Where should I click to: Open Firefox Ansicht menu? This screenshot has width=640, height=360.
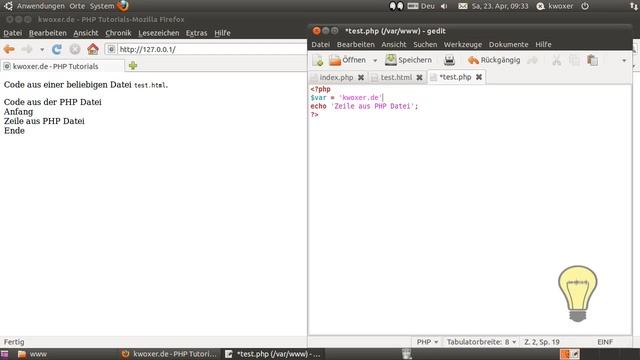(86, 33)
